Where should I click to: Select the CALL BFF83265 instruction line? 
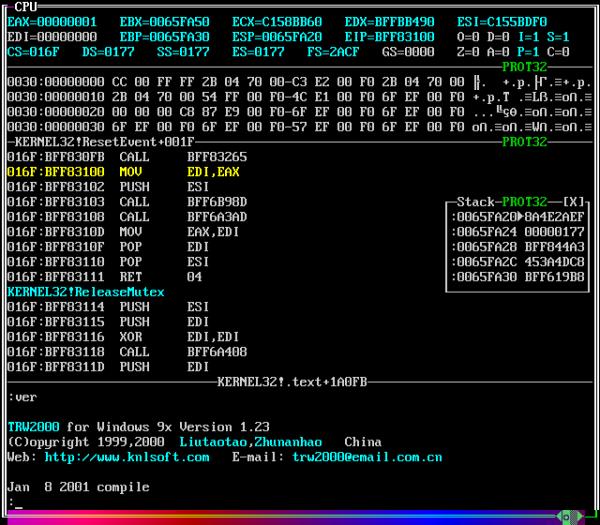(x=127, y=157)
